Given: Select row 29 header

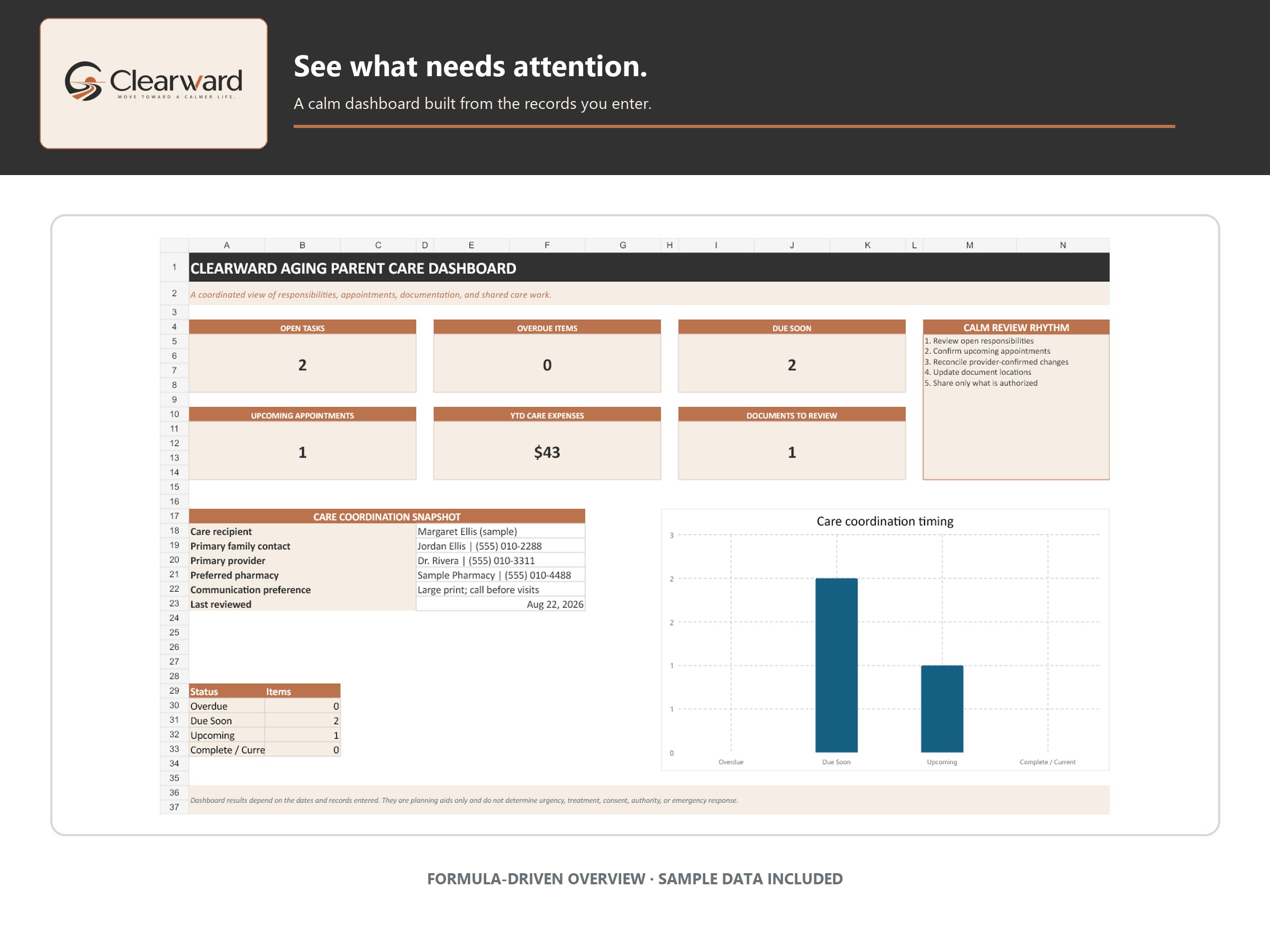Looking at the screenshot, I should click(174, 691).
